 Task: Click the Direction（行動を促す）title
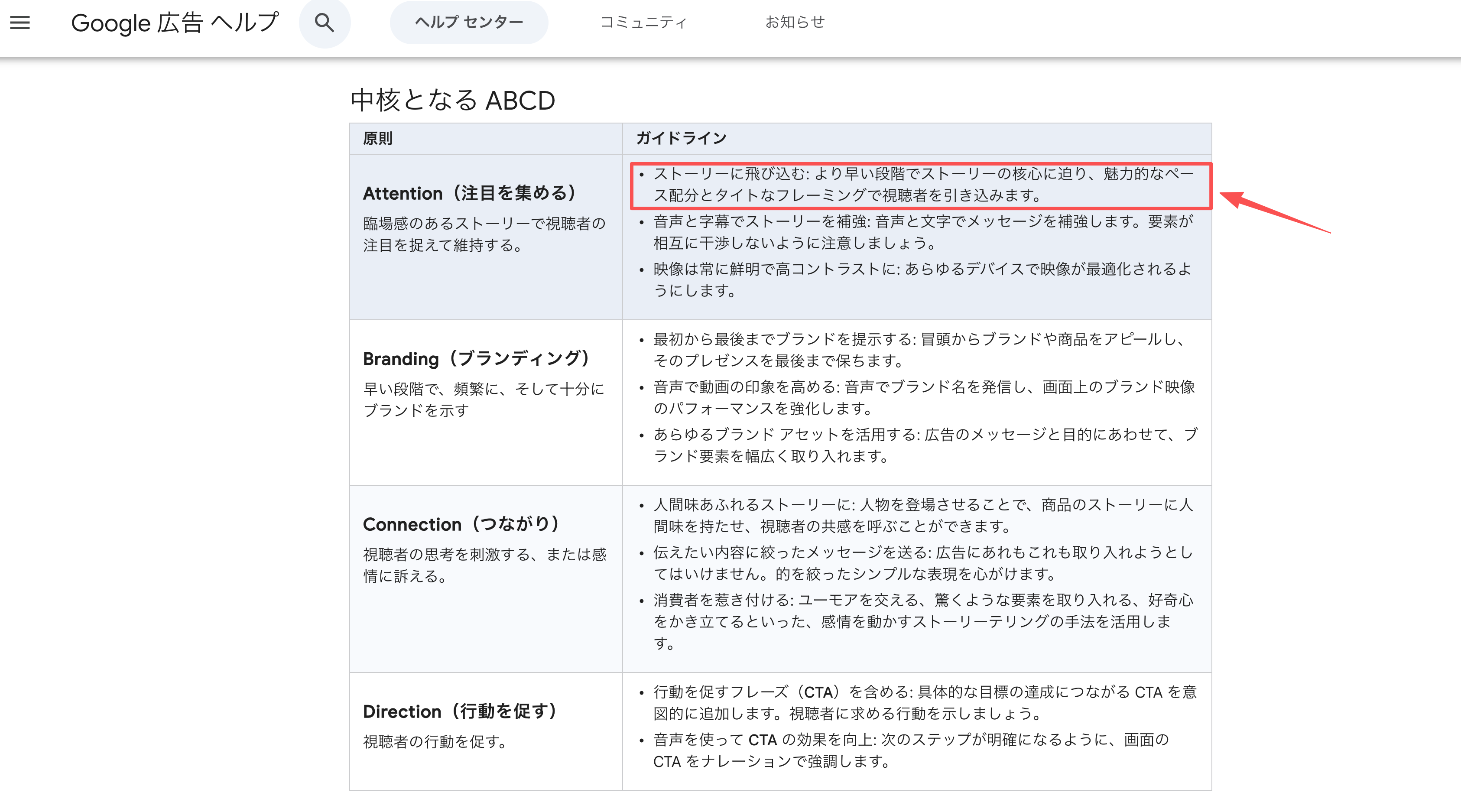pos(460,711)
